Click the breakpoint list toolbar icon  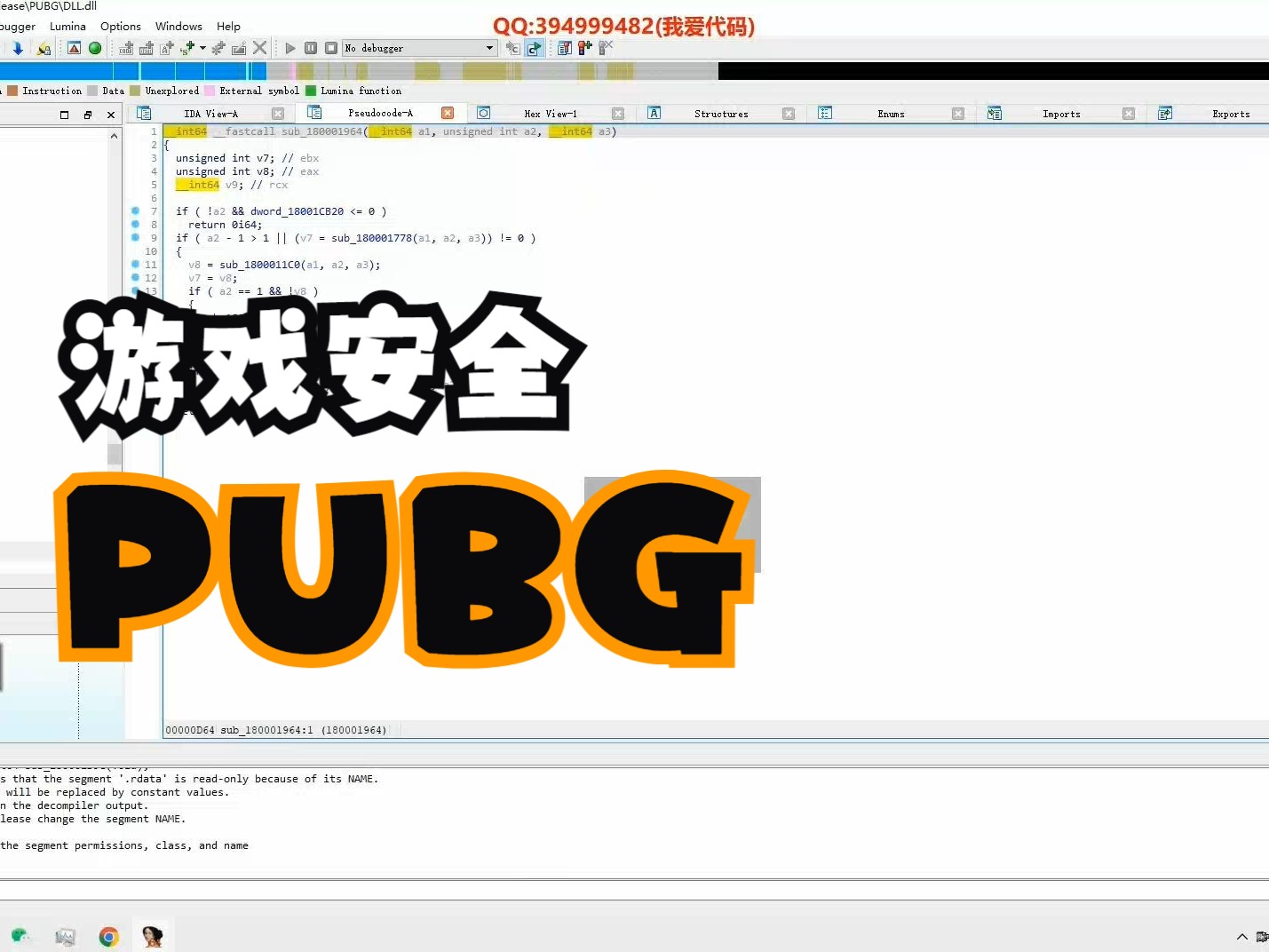pyautogui.click(x=565, y=48)
